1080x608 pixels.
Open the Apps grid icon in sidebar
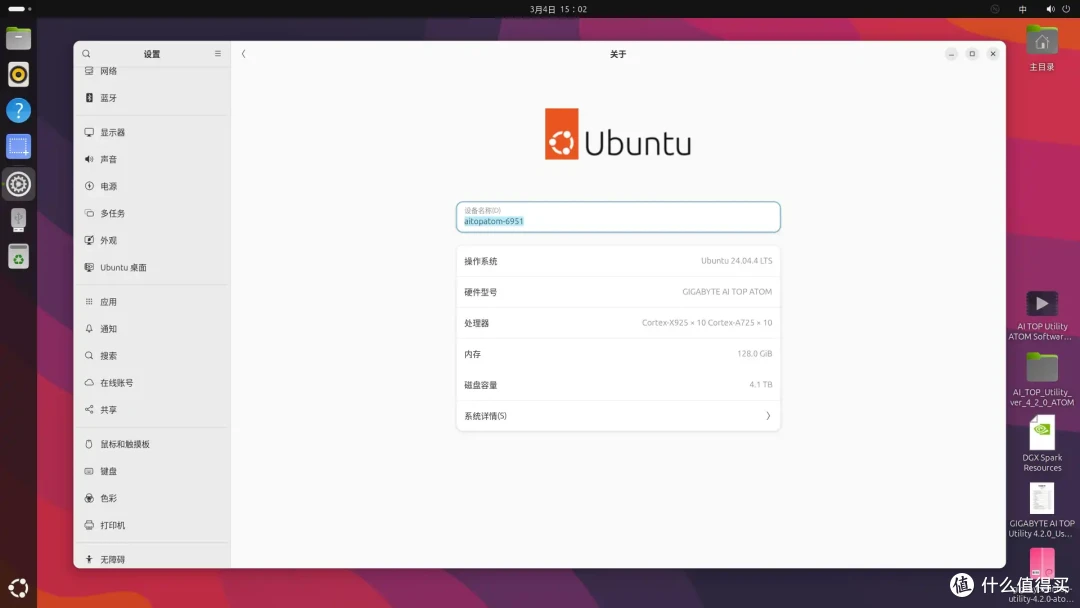pos(89,302)
